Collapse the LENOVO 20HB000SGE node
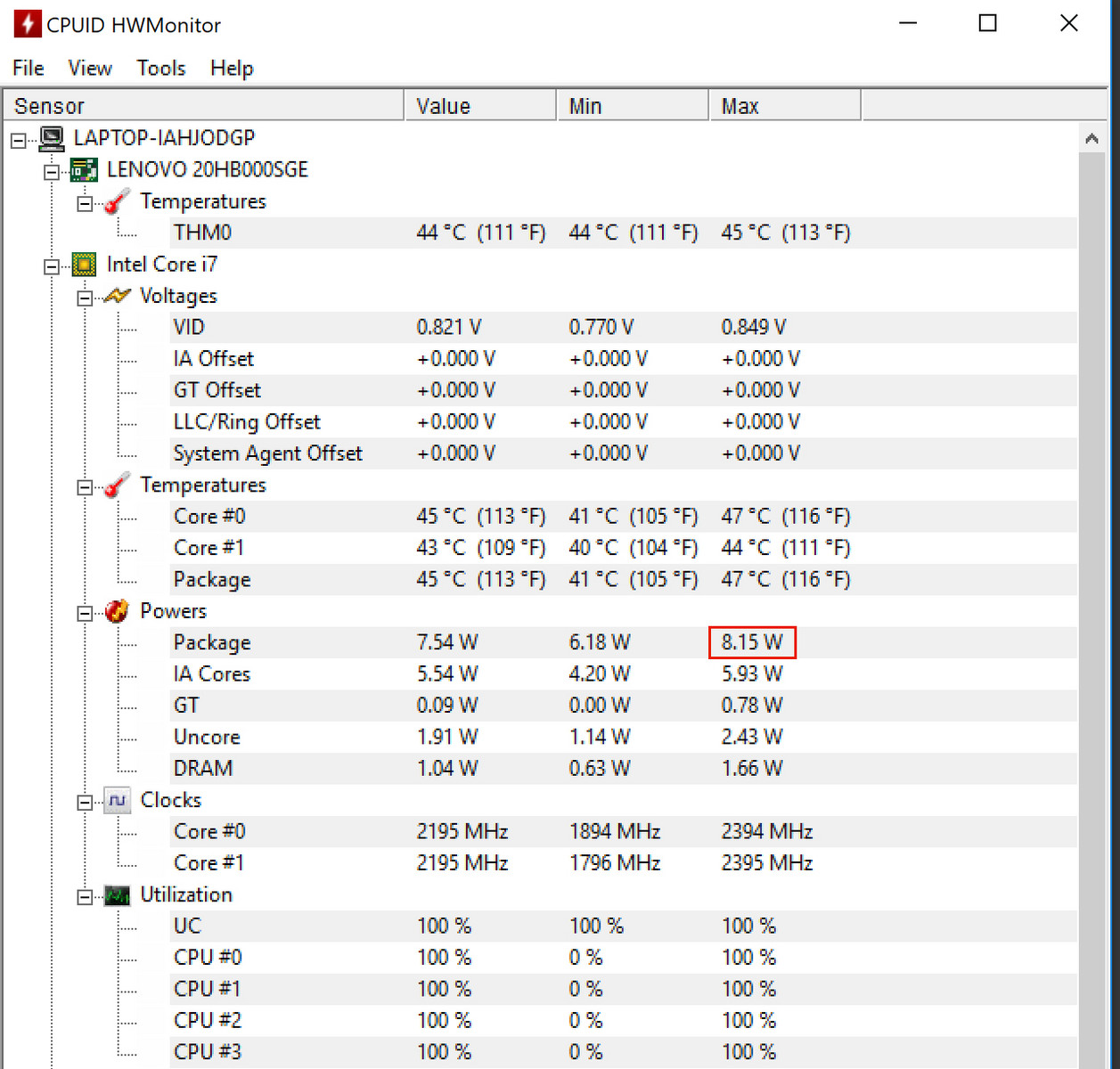 pyautogui.click(x=52, y=172)
